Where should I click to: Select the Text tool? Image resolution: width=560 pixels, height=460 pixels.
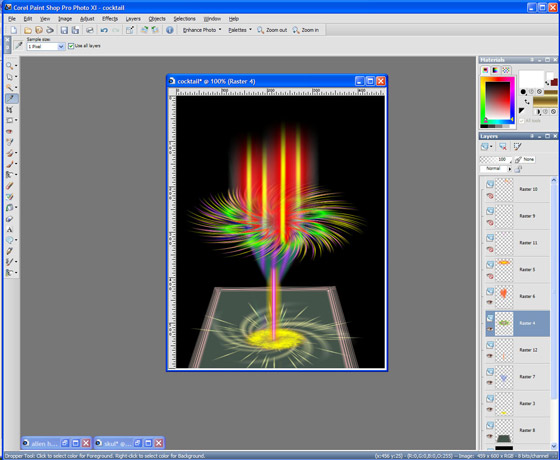10,229
